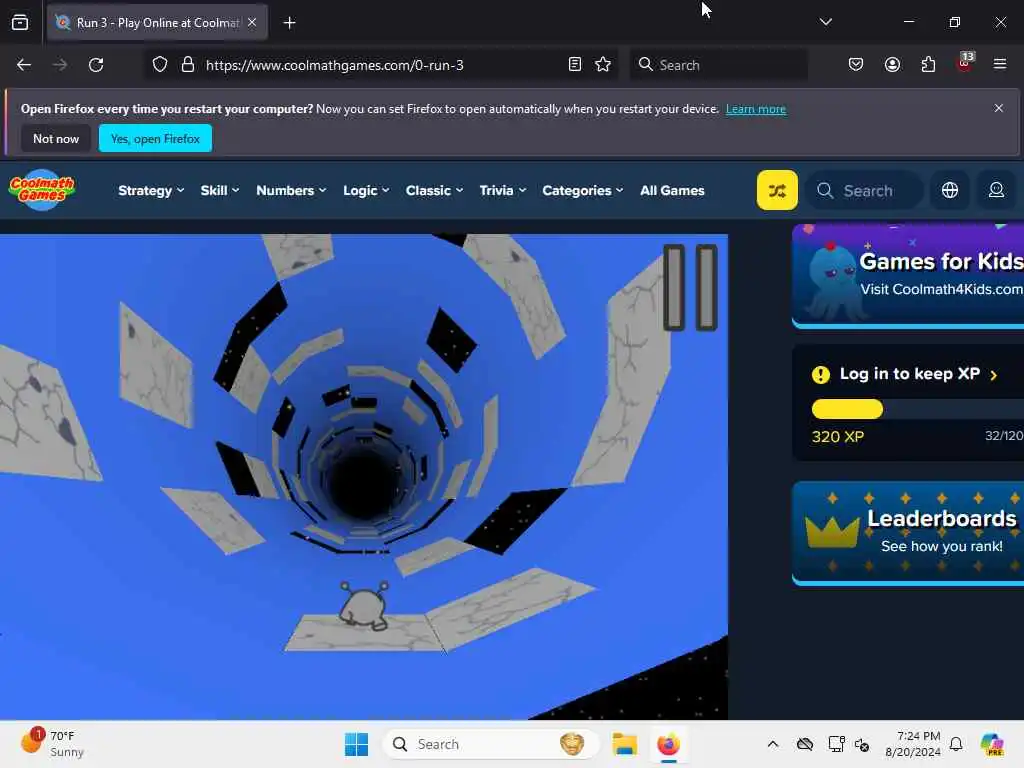Select the Run 3 browser tab
Image resolution: width=1024 pixels, height=768 pixels.
tap(157, 22)
